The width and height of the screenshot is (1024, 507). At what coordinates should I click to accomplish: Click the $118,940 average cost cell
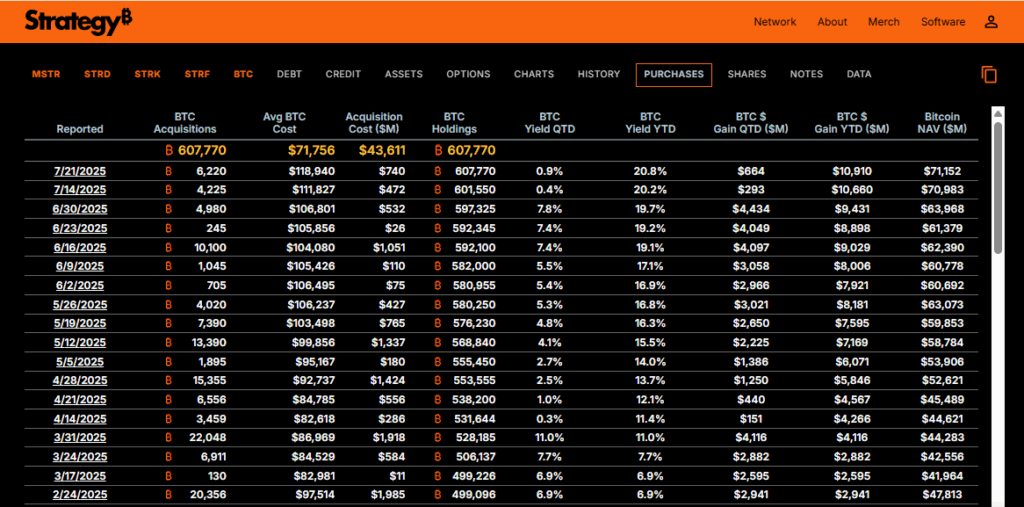313,172
